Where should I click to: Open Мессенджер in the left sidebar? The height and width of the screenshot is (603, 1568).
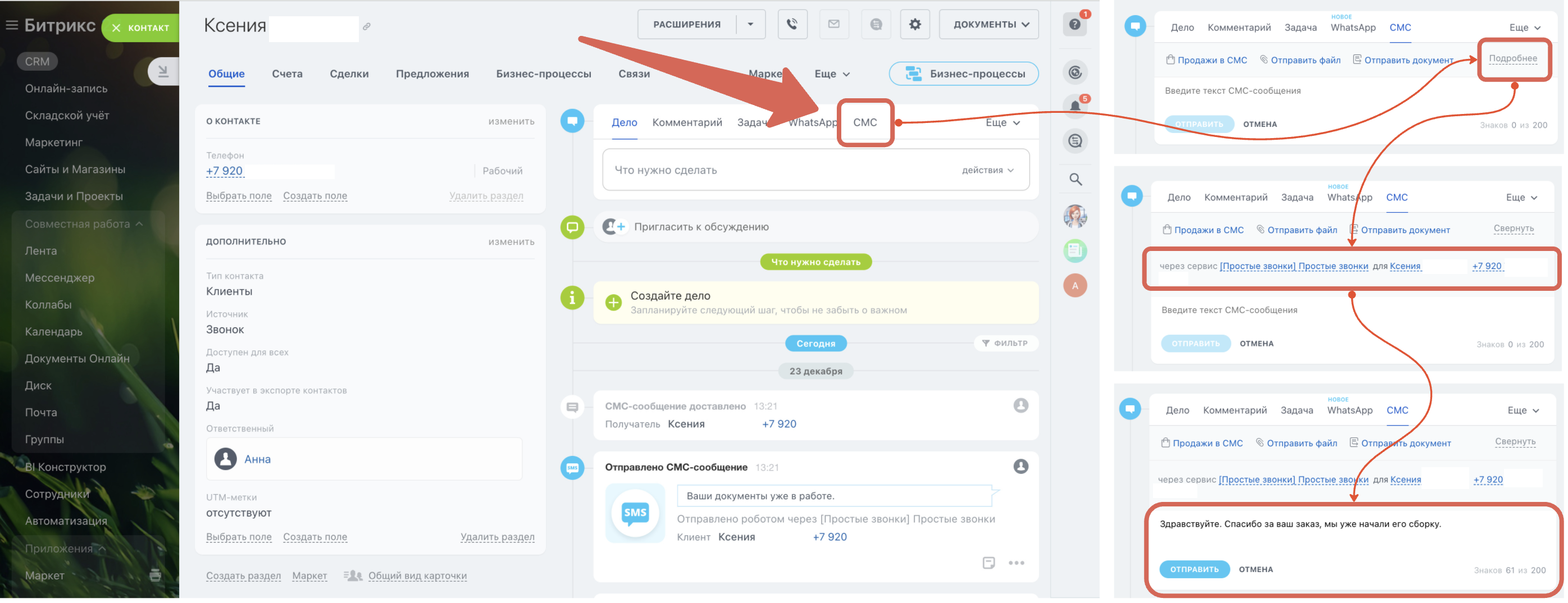coord(60,278)
